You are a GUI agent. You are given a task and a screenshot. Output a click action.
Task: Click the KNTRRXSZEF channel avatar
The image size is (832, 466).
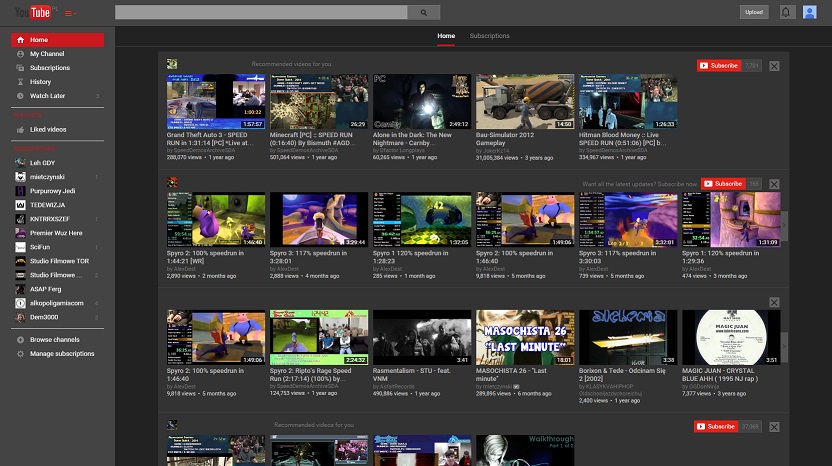pos(20,219)
